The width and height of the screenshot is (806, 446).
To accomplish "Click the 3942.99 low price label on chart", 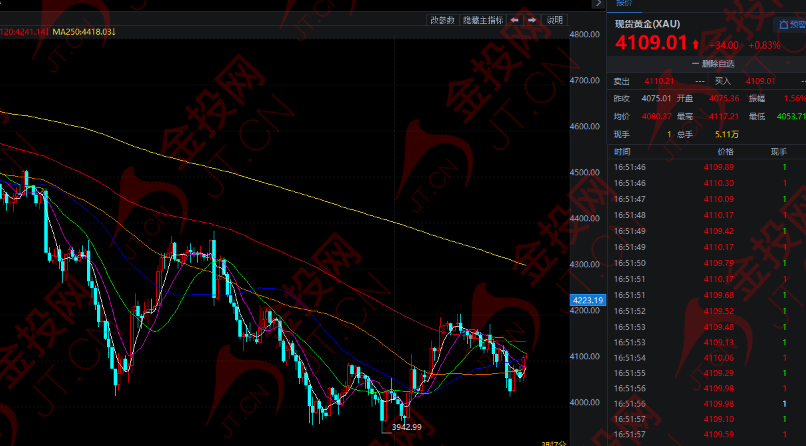I will 407,427.
